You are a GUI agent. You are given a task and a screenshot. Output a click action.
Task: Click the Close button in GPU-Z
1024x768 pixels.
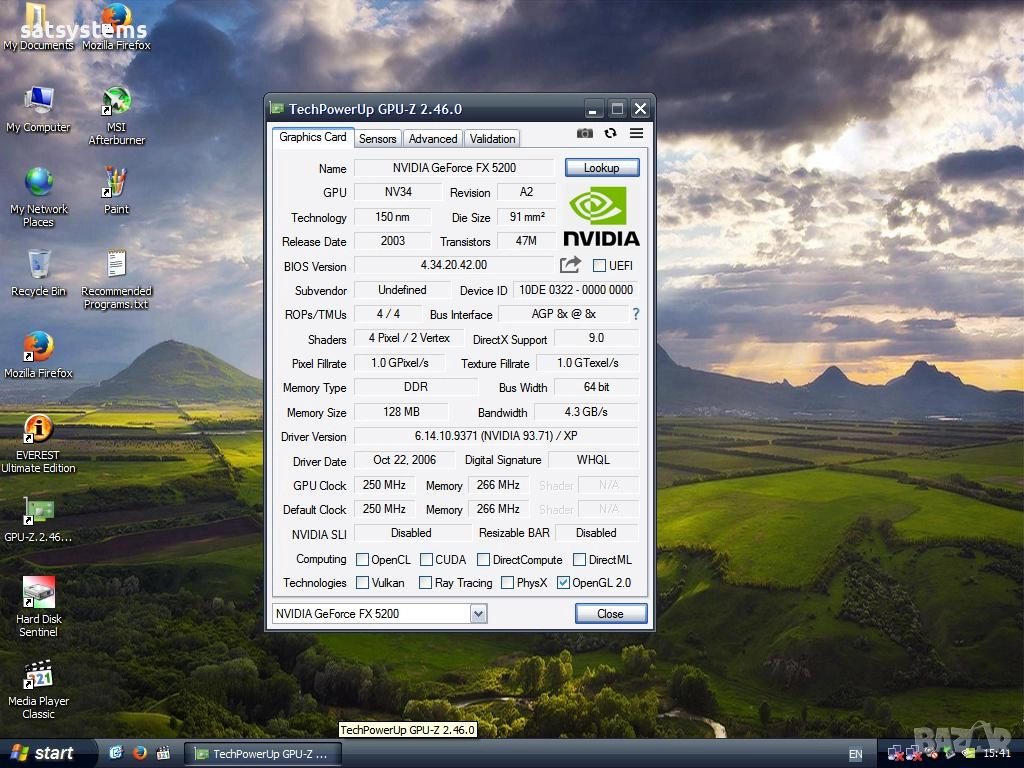click(x=610, y=614)
